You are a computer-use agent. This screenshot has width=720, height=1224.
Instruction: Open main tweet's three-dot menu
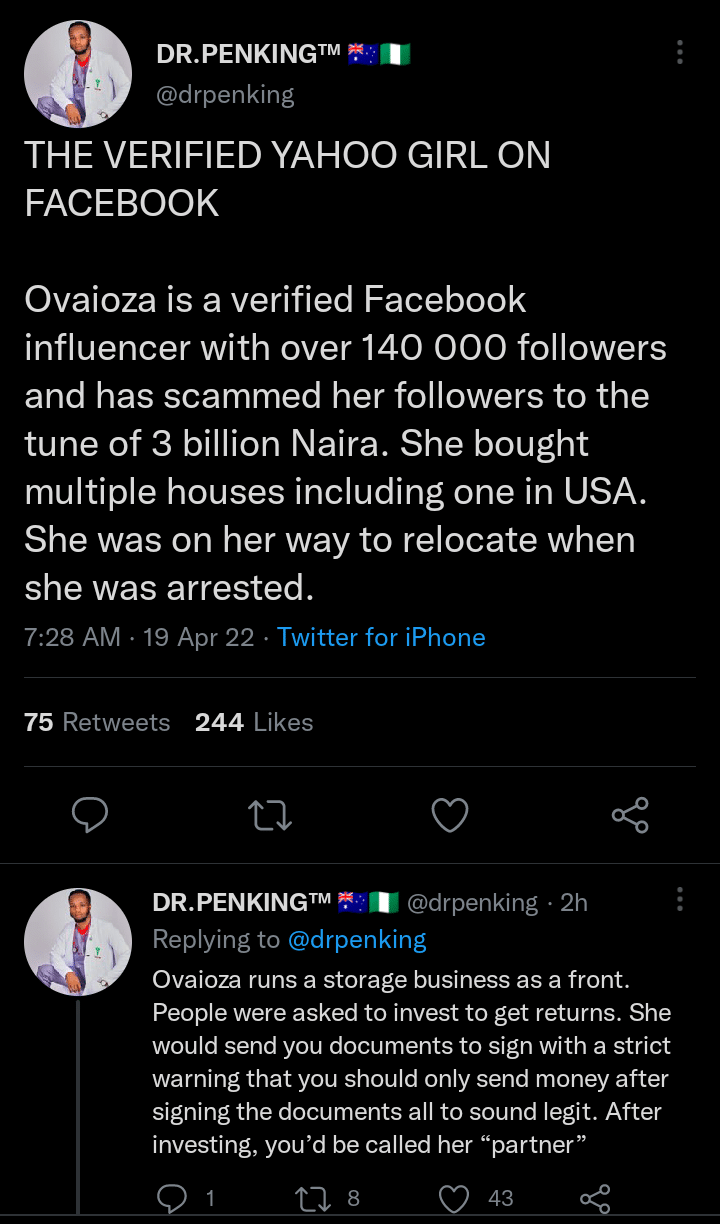click(x=680, y=52)
